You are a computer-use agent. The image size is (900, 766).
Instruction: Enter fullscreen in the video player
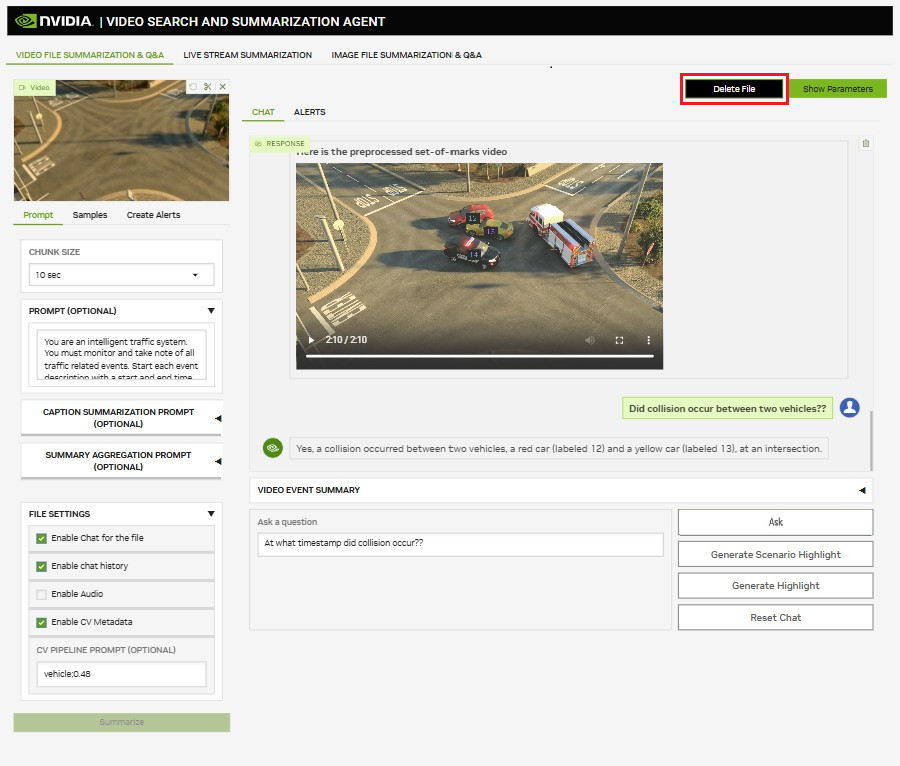coord(619,340)
